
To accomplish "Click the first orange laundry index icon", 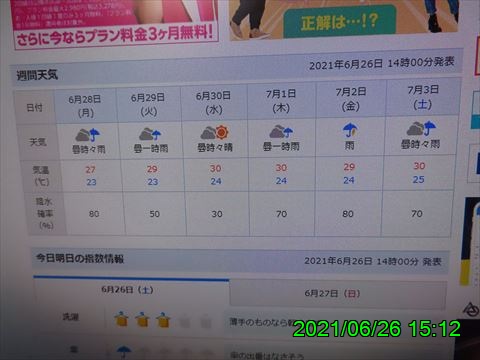I will coord(121,319).
